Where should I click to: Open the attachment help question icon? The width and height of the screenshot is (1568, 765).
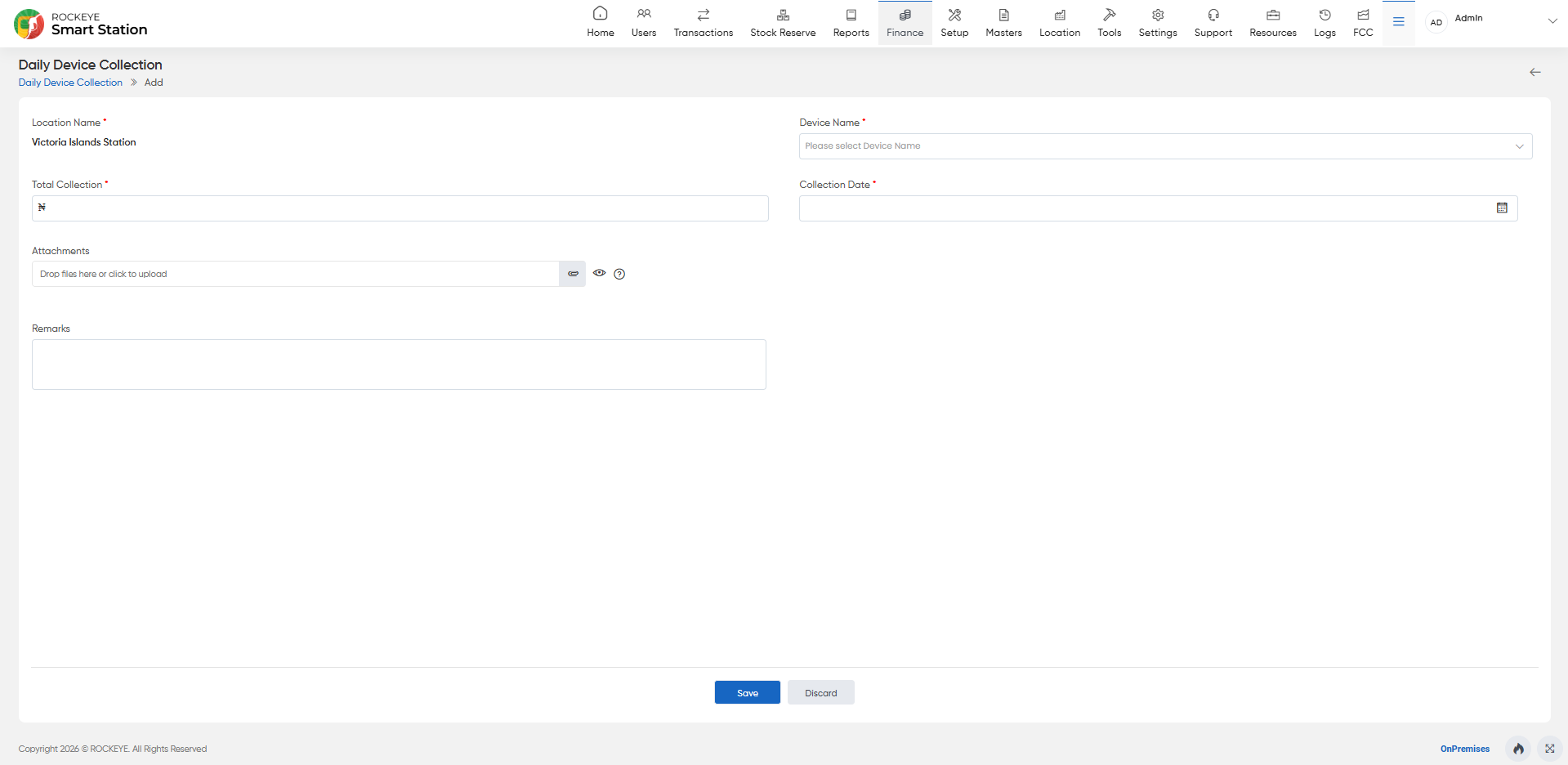(619, 274)
